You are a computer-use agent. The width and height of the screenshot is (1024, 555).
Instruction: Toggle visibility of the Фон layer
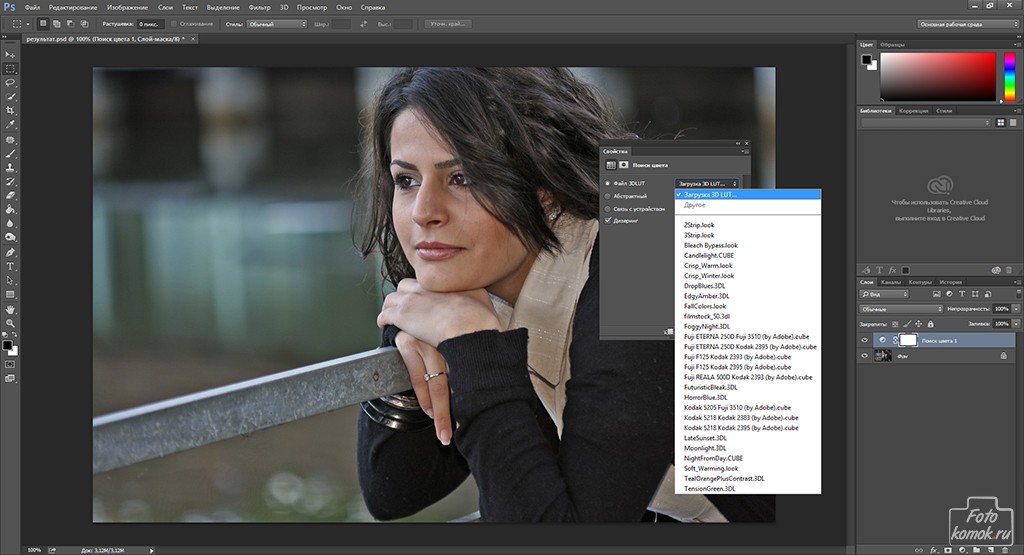pos(866,356)
